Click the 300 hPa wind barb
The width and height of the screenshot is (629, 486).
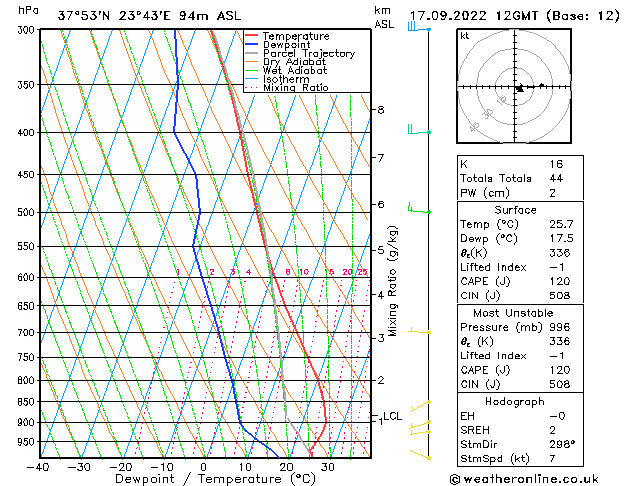419,27
